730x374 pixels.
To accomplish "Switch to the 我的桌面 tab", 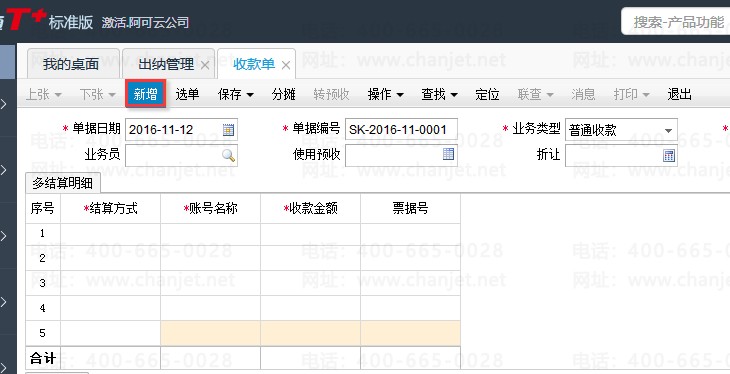I will coord(71,64).
